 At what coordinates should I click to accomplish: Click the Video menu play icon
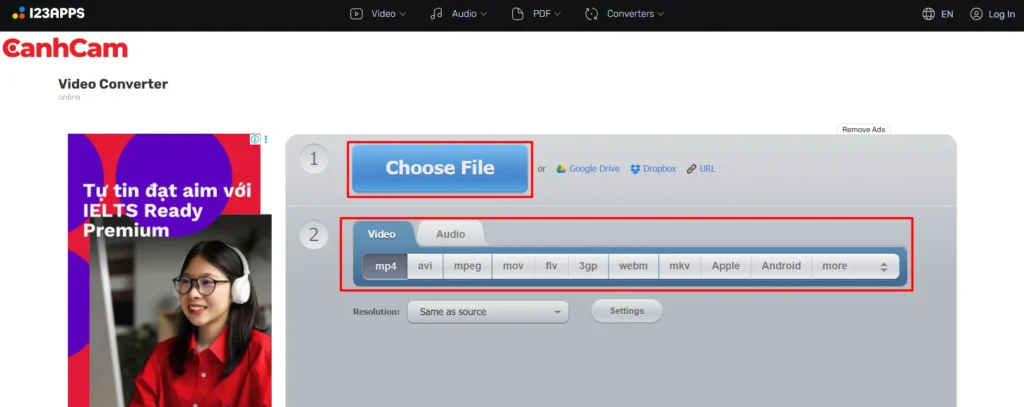pyautogui.click(x=356, y=14)
